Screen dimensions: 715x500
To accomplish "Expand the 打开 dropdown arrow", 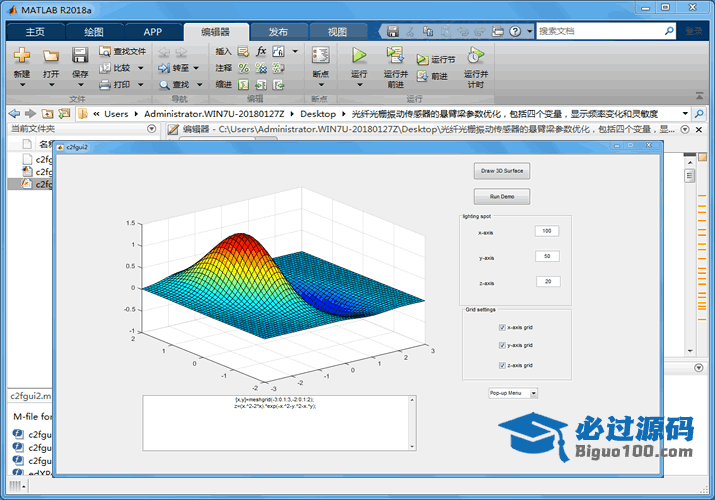I will tap(51, 85).
